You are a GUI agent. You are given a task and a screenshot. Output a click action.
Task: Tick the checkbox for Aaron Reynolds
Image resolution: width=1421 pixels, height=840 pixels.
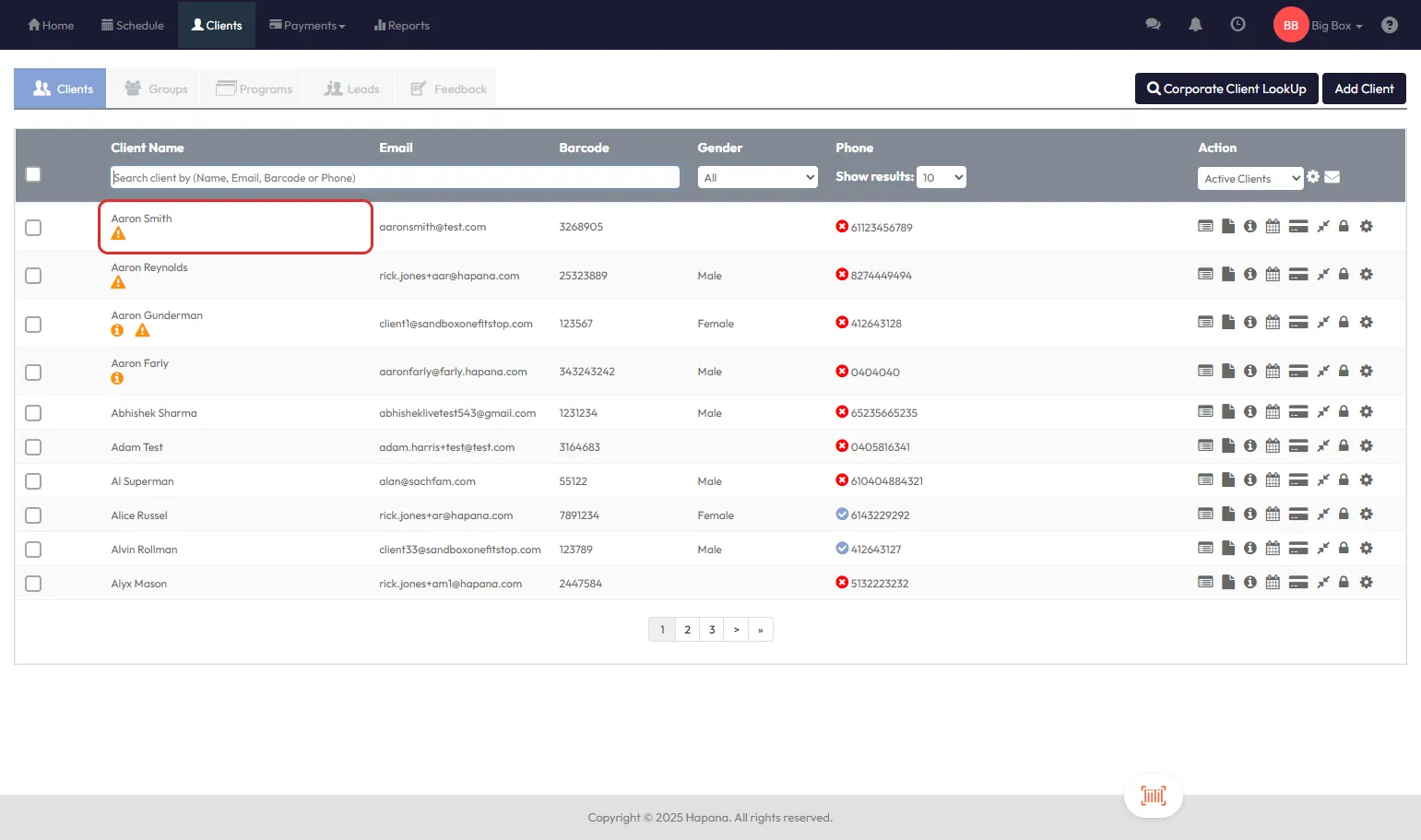click(x=33, y=276)
